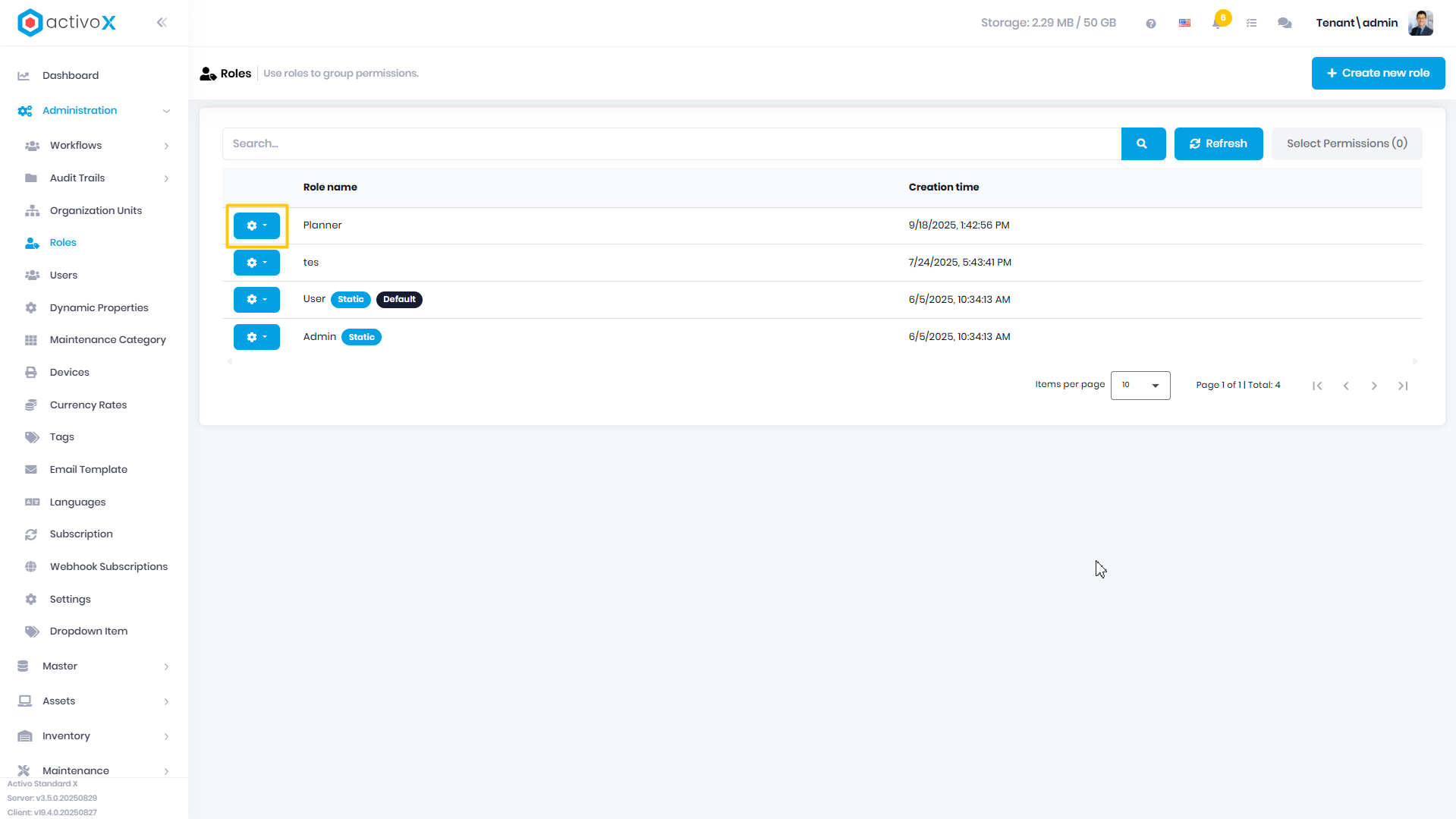Focus the roles Search field

[x=671, y=144]
